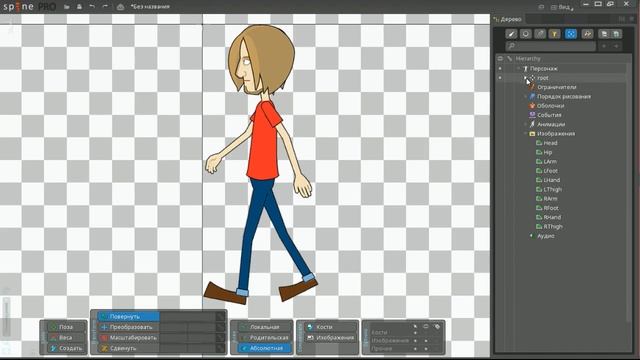Toggle visibility dot of root bone
The height and width of the screenshot is (360, 640).
(x=500, y=78)
